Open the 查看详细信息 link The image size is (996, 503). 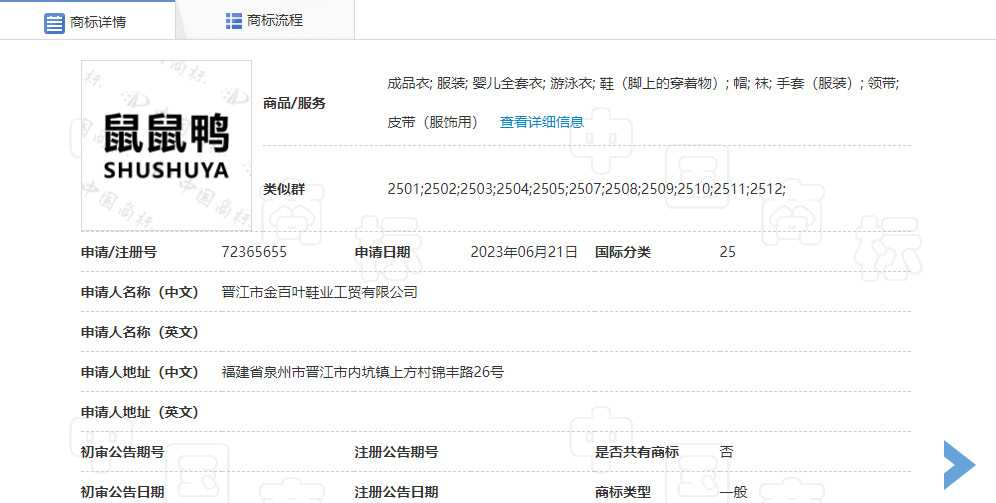pyautogui.click(x=541, y=122)
